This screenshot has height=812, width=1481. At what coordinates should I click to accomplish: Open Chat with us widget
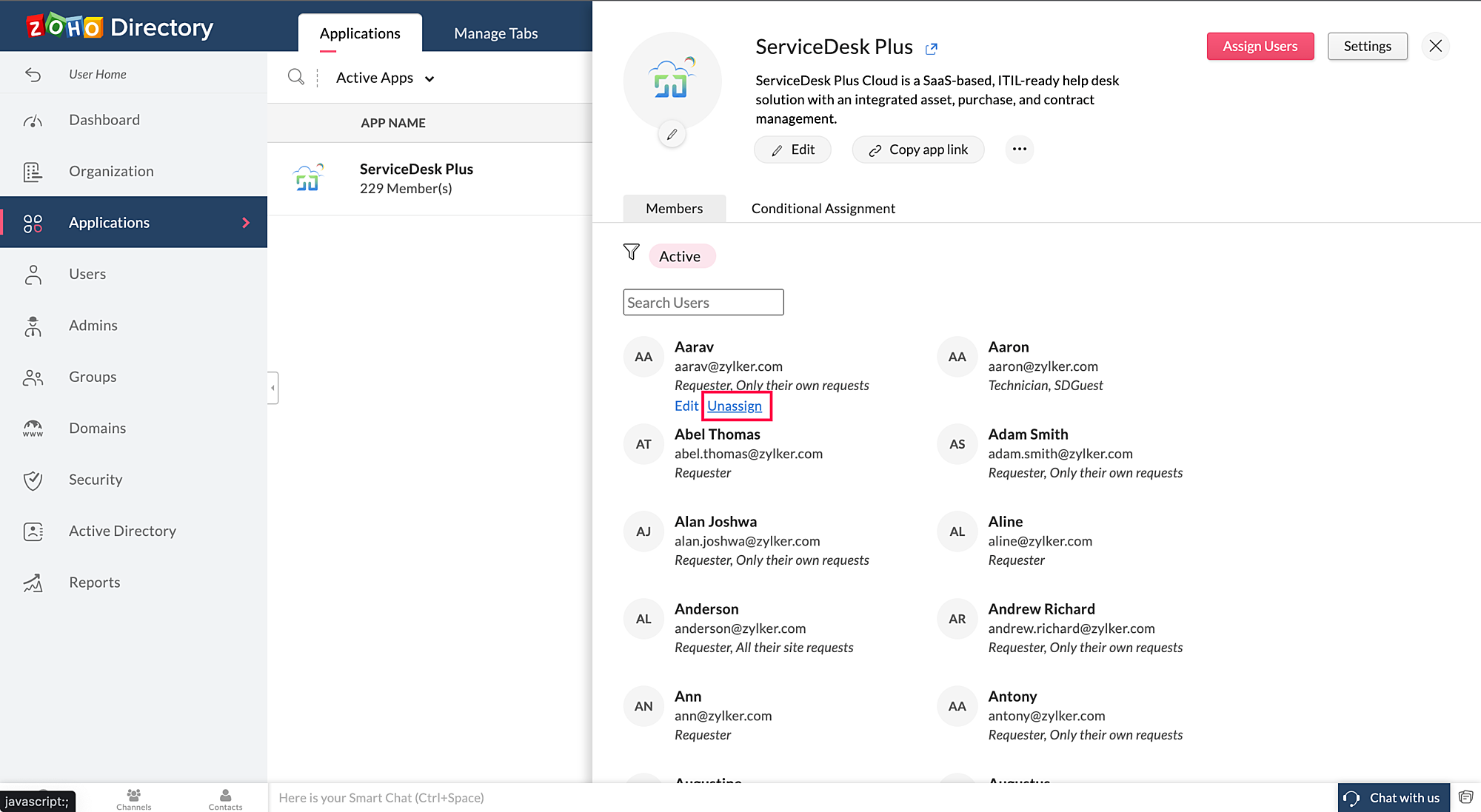pyautogui.click(x=1393, y=798)
